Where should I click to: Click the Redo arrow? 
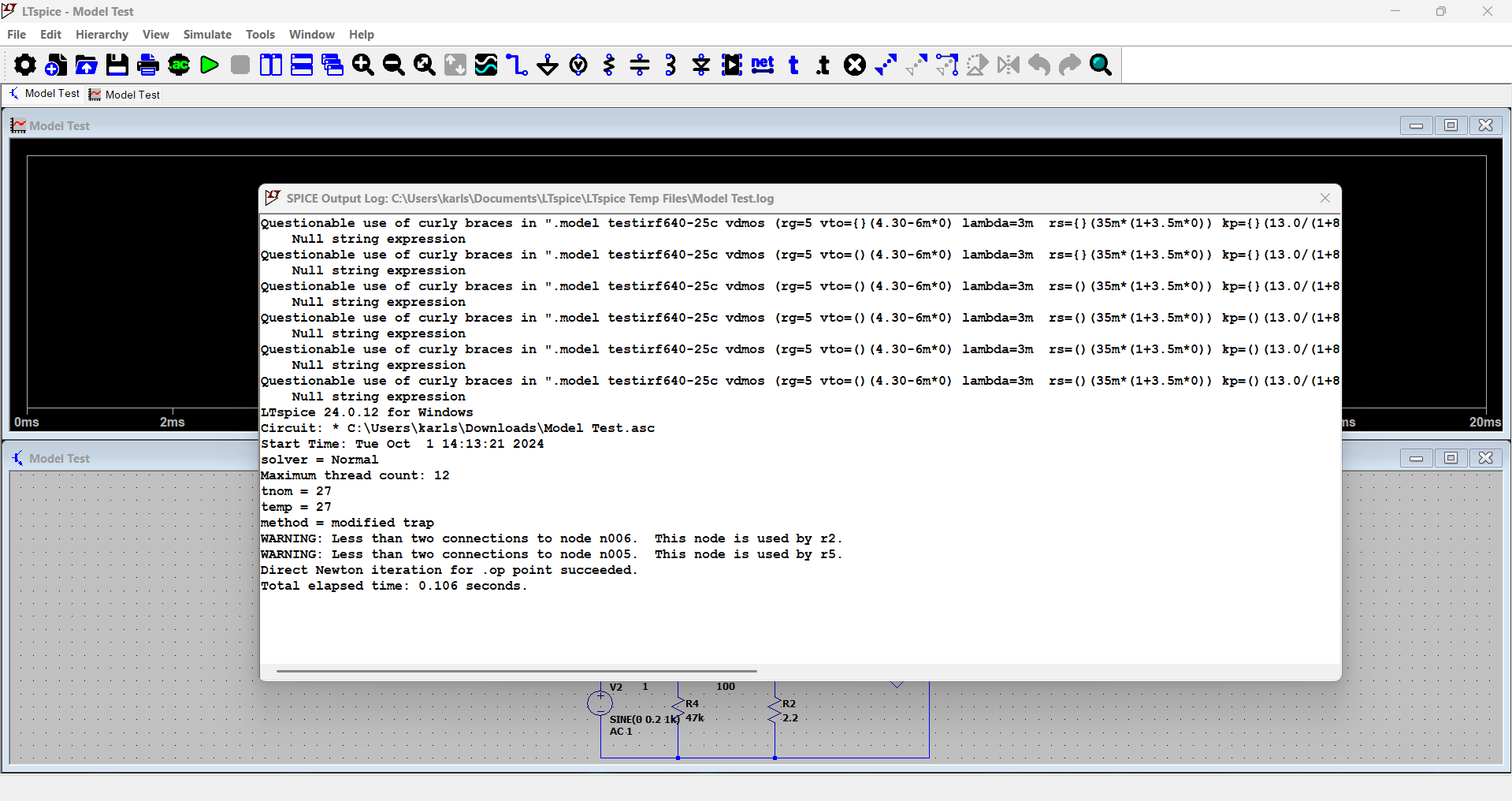(x=1070, y=65)
